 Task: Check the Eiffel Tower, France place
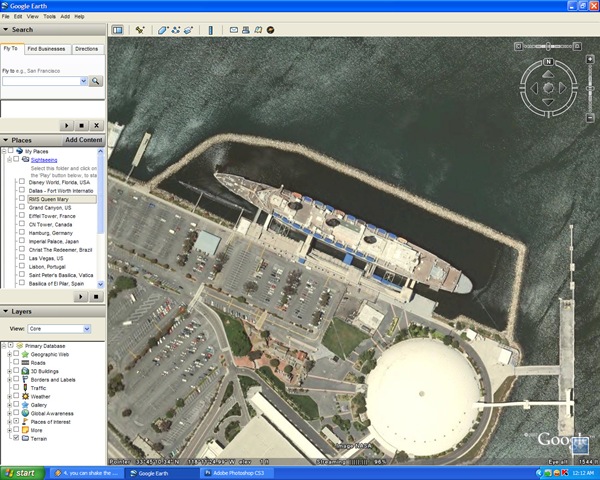coord(21,216)
